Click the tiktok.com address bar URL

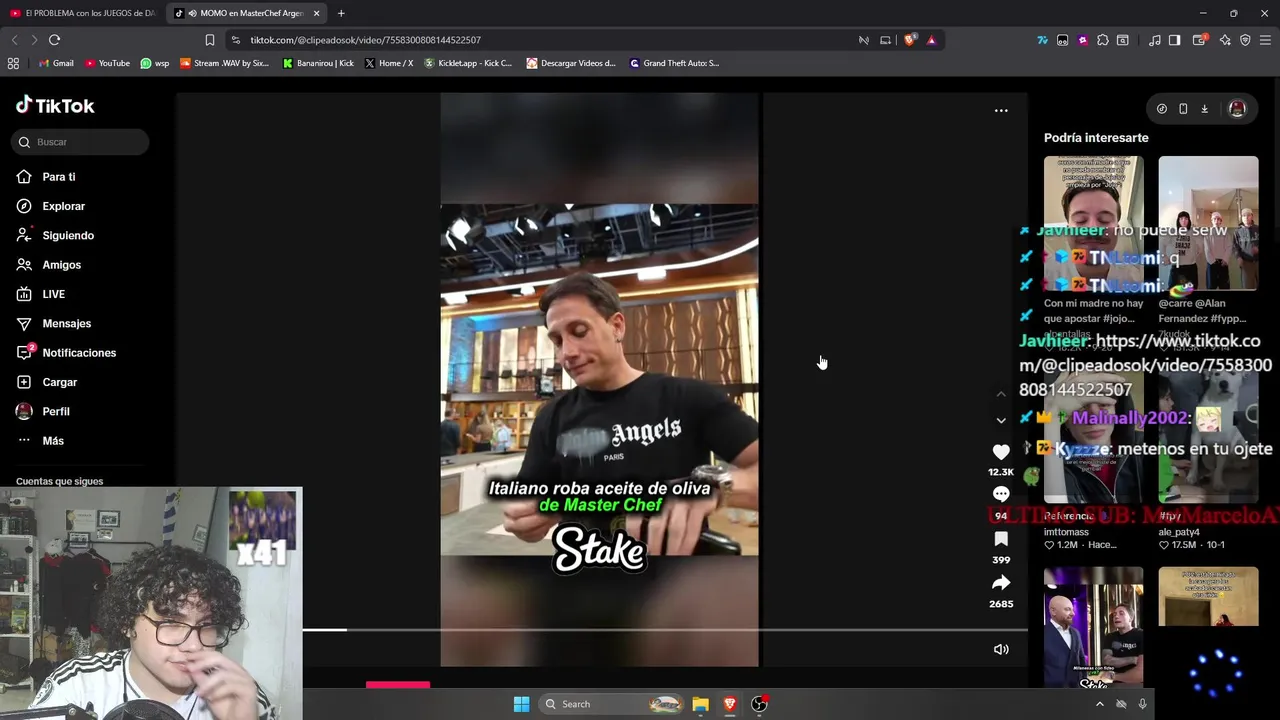pyautogui.click(x=365, y=40)
